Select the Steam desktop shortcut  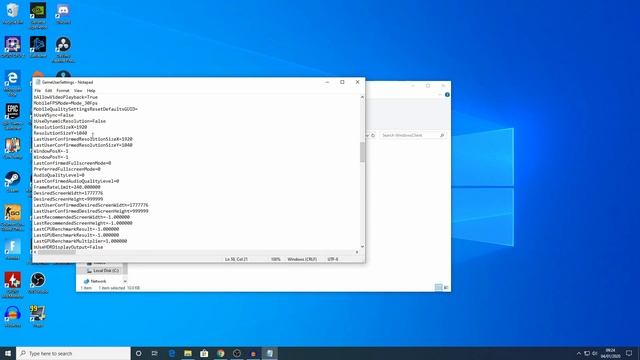pyautogui.click(x=12, y=182)
